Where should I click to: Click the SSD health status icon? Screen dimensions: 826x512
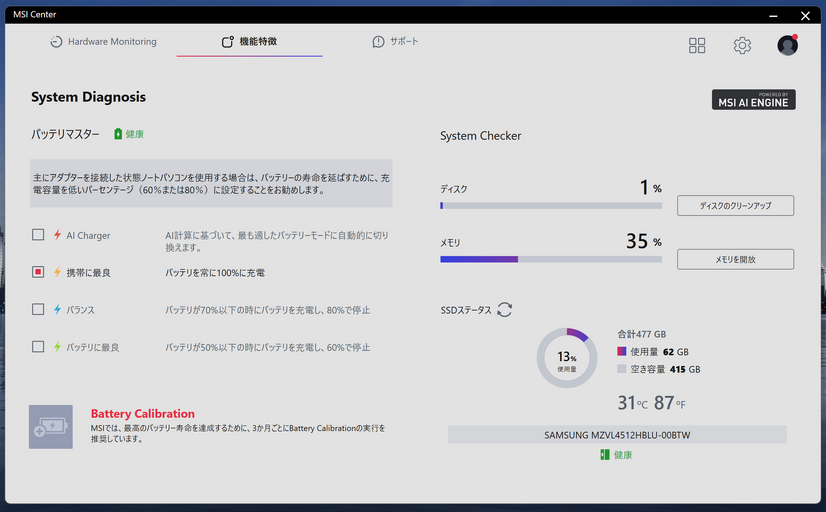click(605, 455)
